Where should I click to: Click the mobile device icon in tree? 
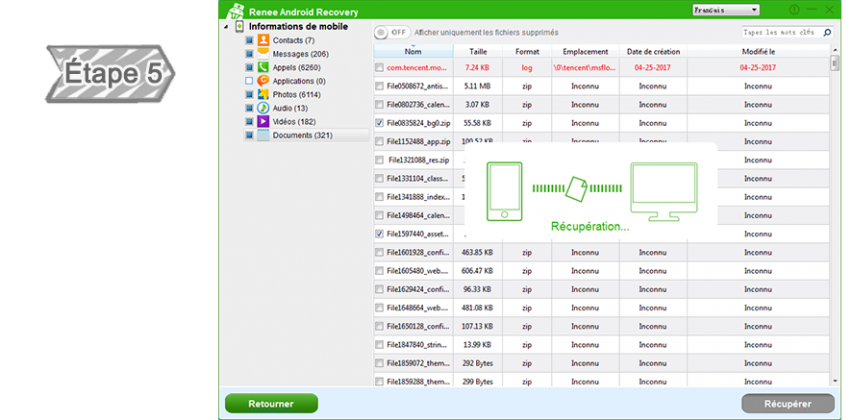pyautogui.click(x=239, y=27)
